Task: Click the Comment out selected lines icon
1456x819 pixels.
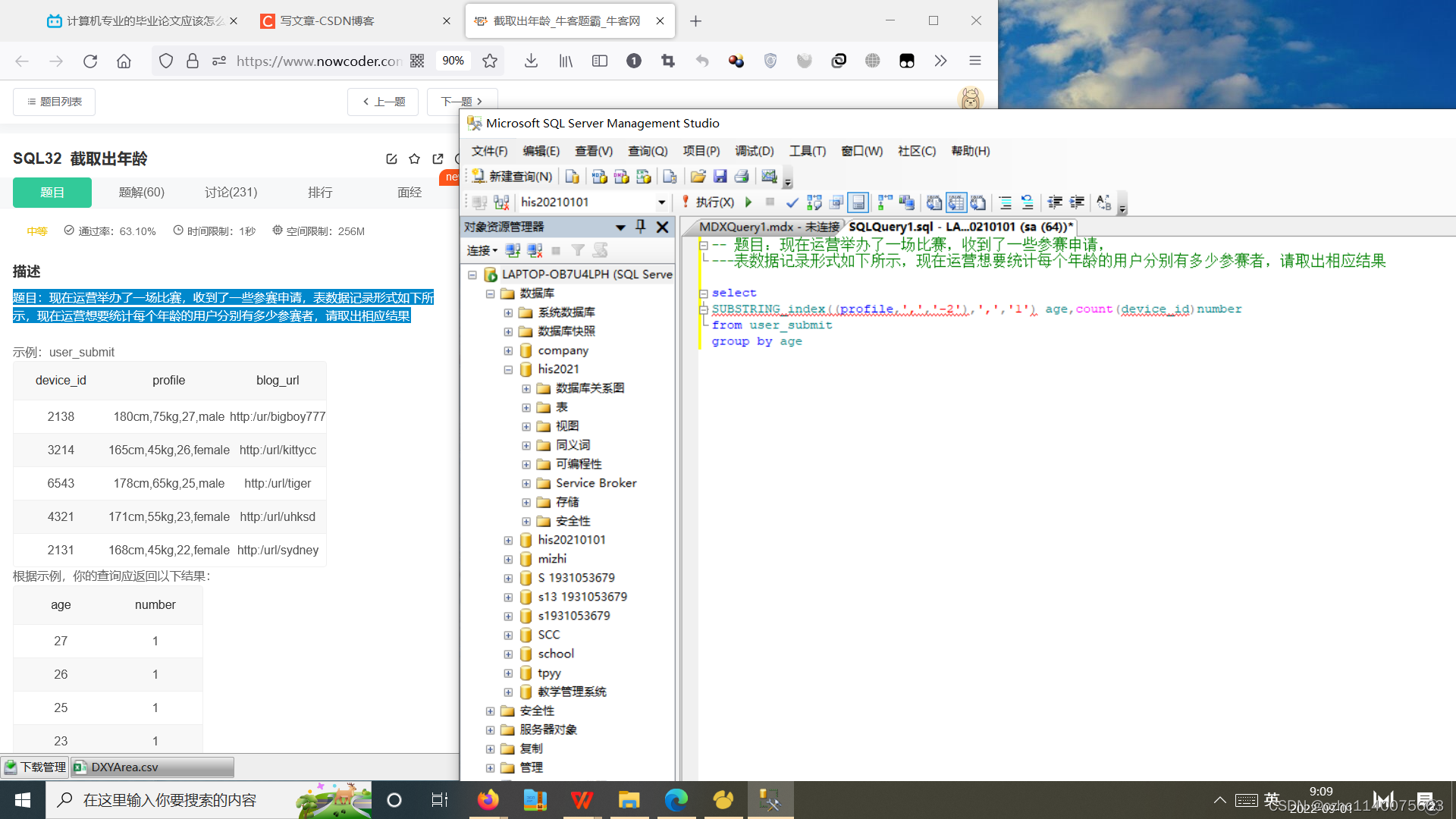Action: pos(1006,202)
